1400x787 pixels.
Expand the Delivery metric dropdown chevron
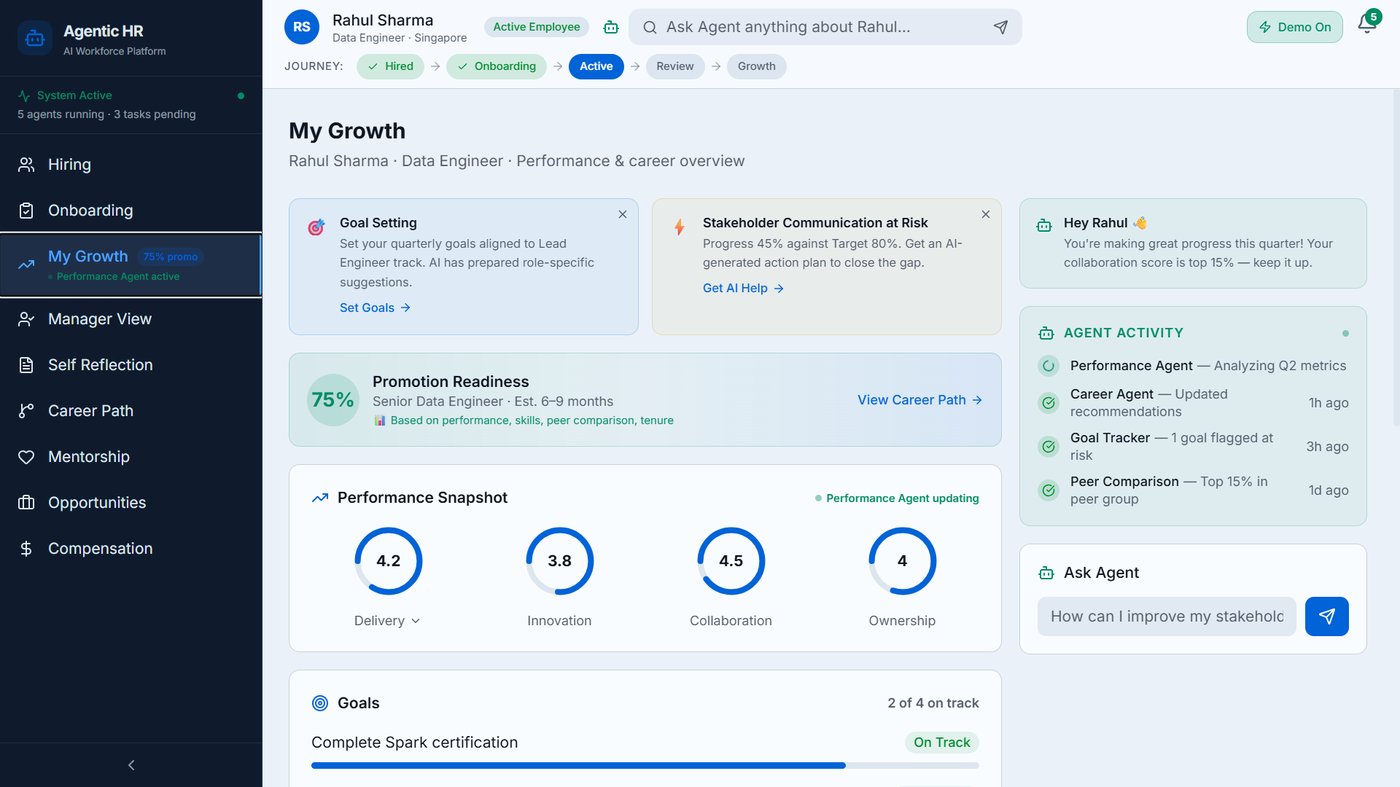pos(416,621)
